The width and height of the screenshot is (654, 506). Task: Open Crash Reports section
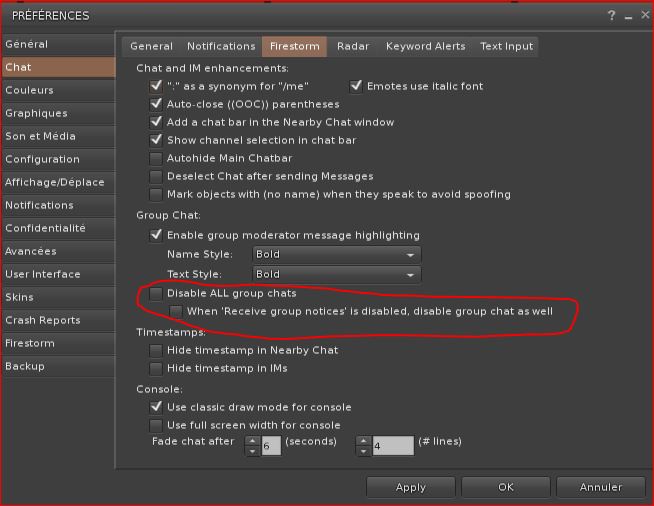pyautogui.click(x=58, y=320)
